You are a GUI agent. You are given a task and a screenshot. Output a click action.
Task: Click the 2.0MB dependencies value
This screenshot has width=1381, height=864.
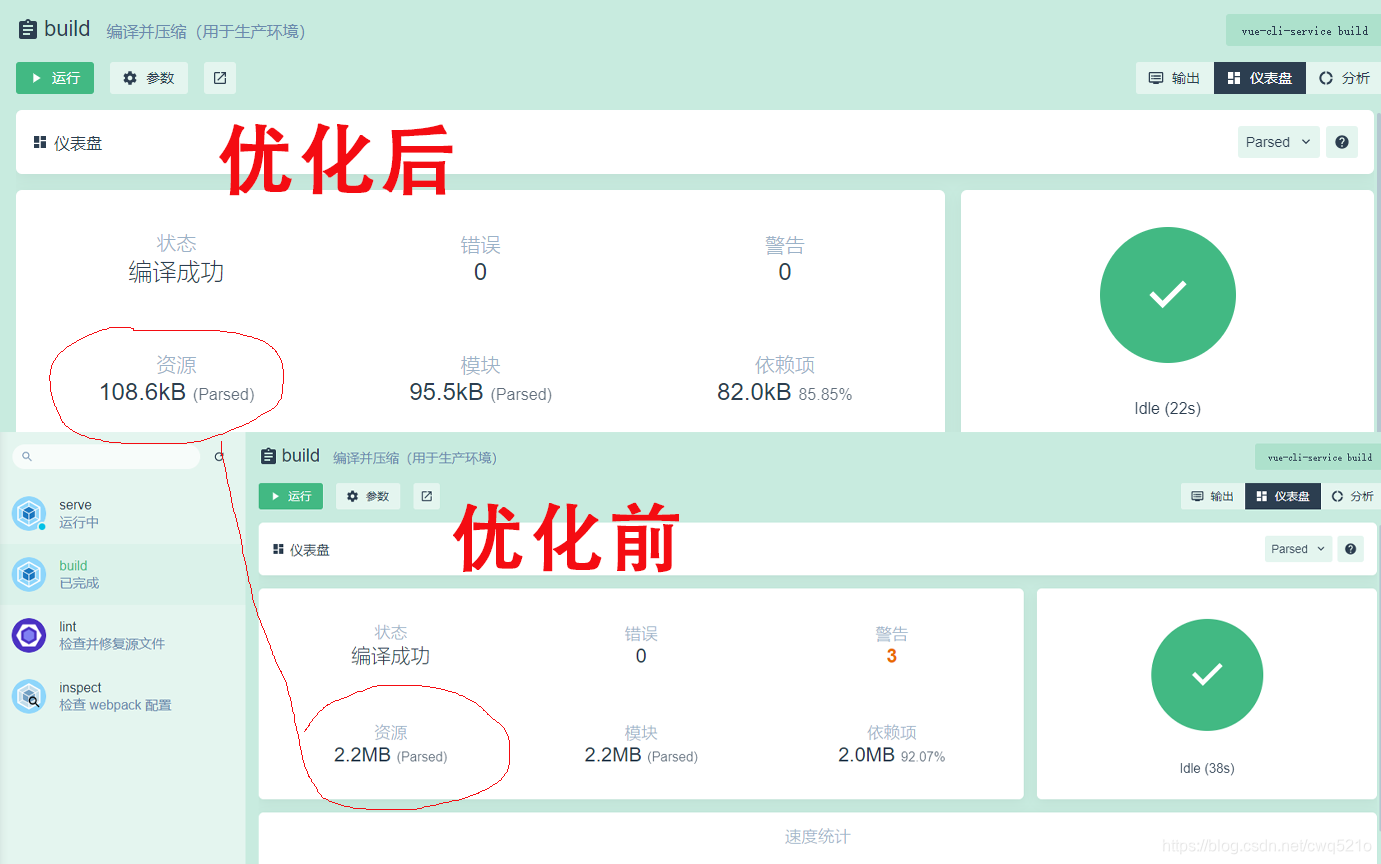coord(866,755)
